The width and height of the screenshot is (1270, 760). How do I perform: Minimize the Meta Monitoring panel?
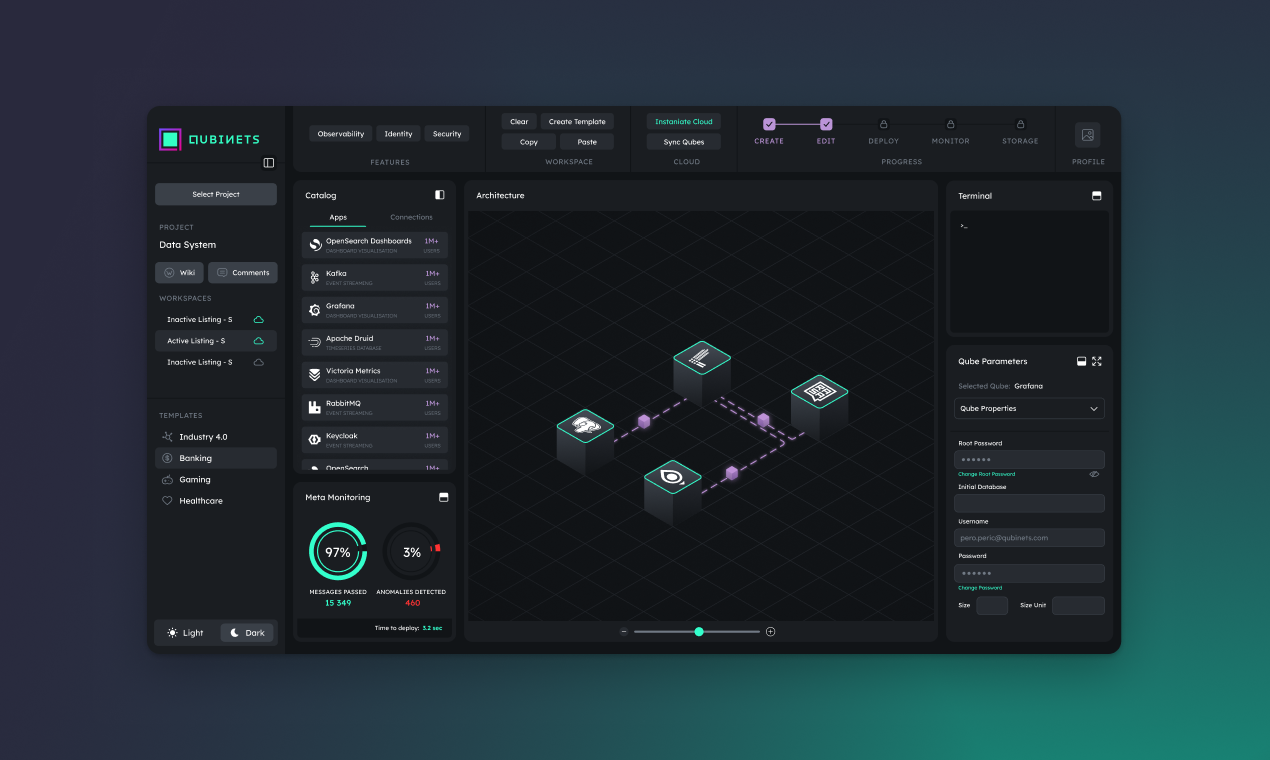pyautogui.click(x=444, y=497)
